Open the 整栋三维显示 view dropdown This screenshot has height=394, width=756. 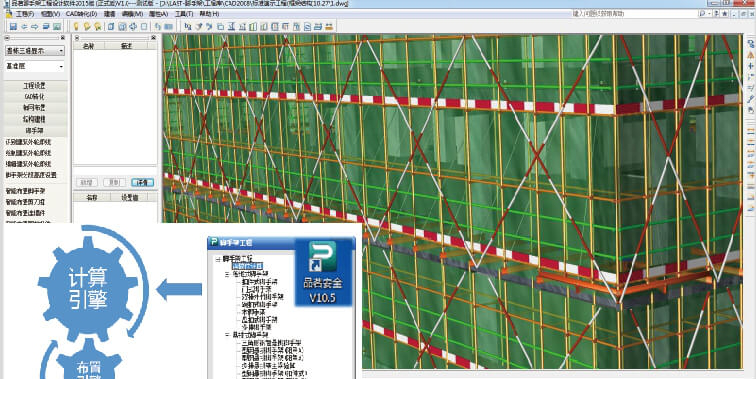click(35, 50)
